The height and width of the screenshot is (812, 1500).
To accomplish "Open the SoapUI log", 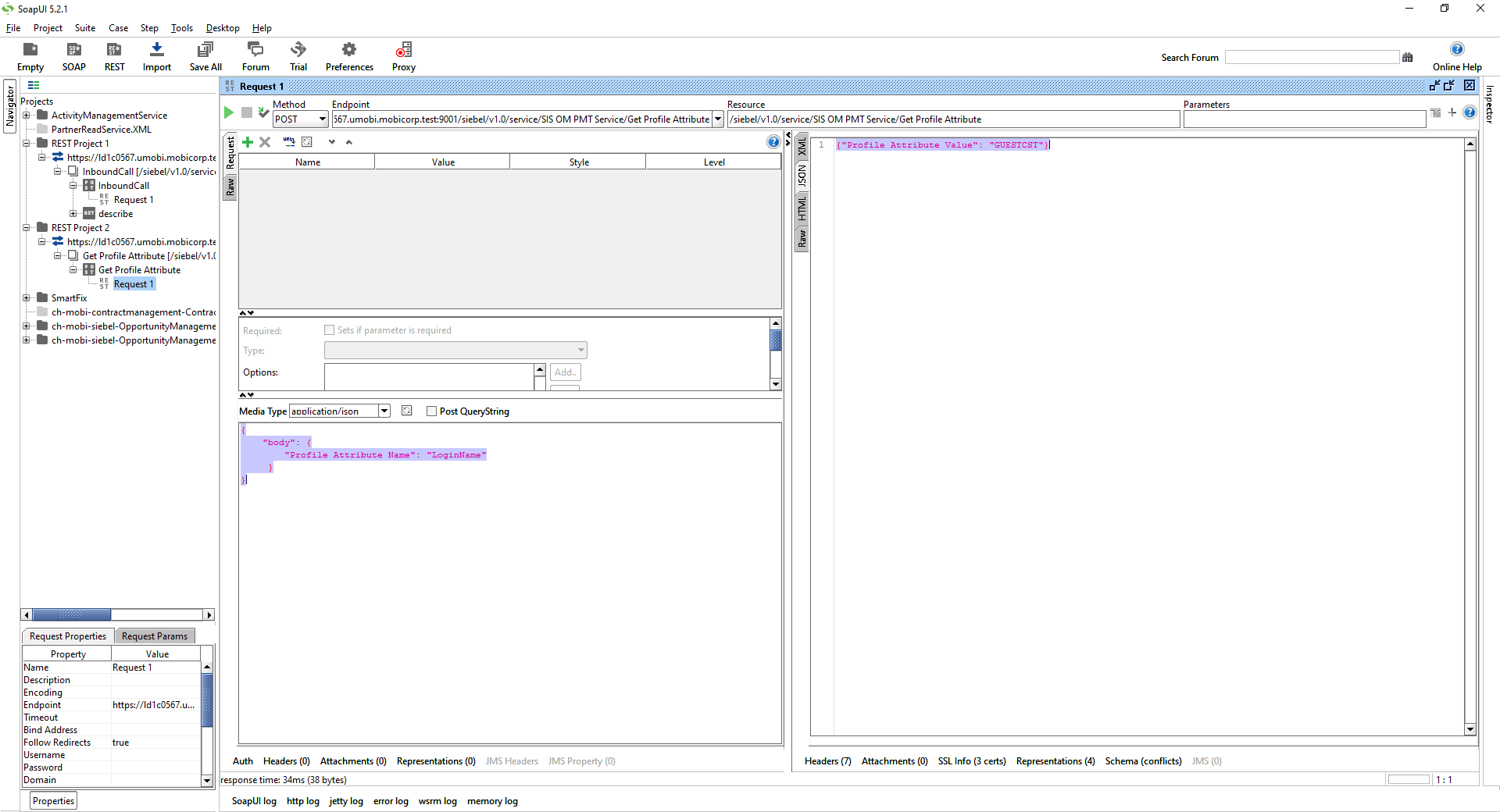I will (254, 801).
